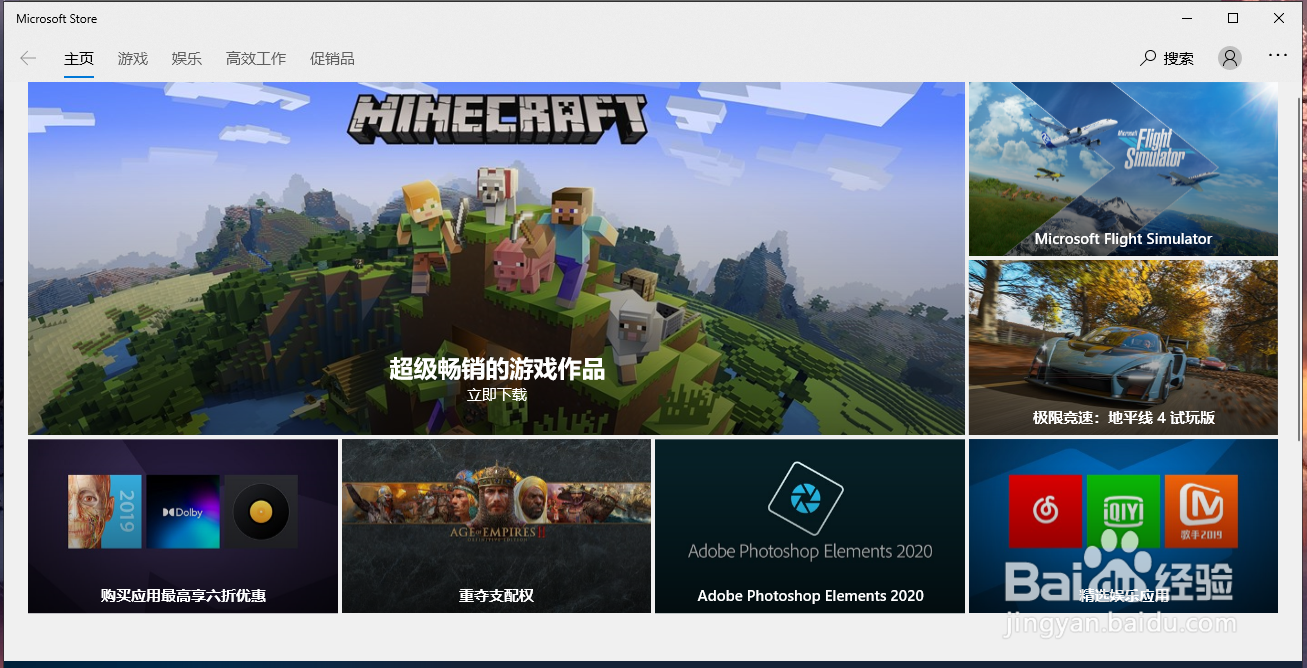Click the Dolby app icon
Viewport: 1307px width, 668px height.
pyautogui.click(x=183, y=511)
